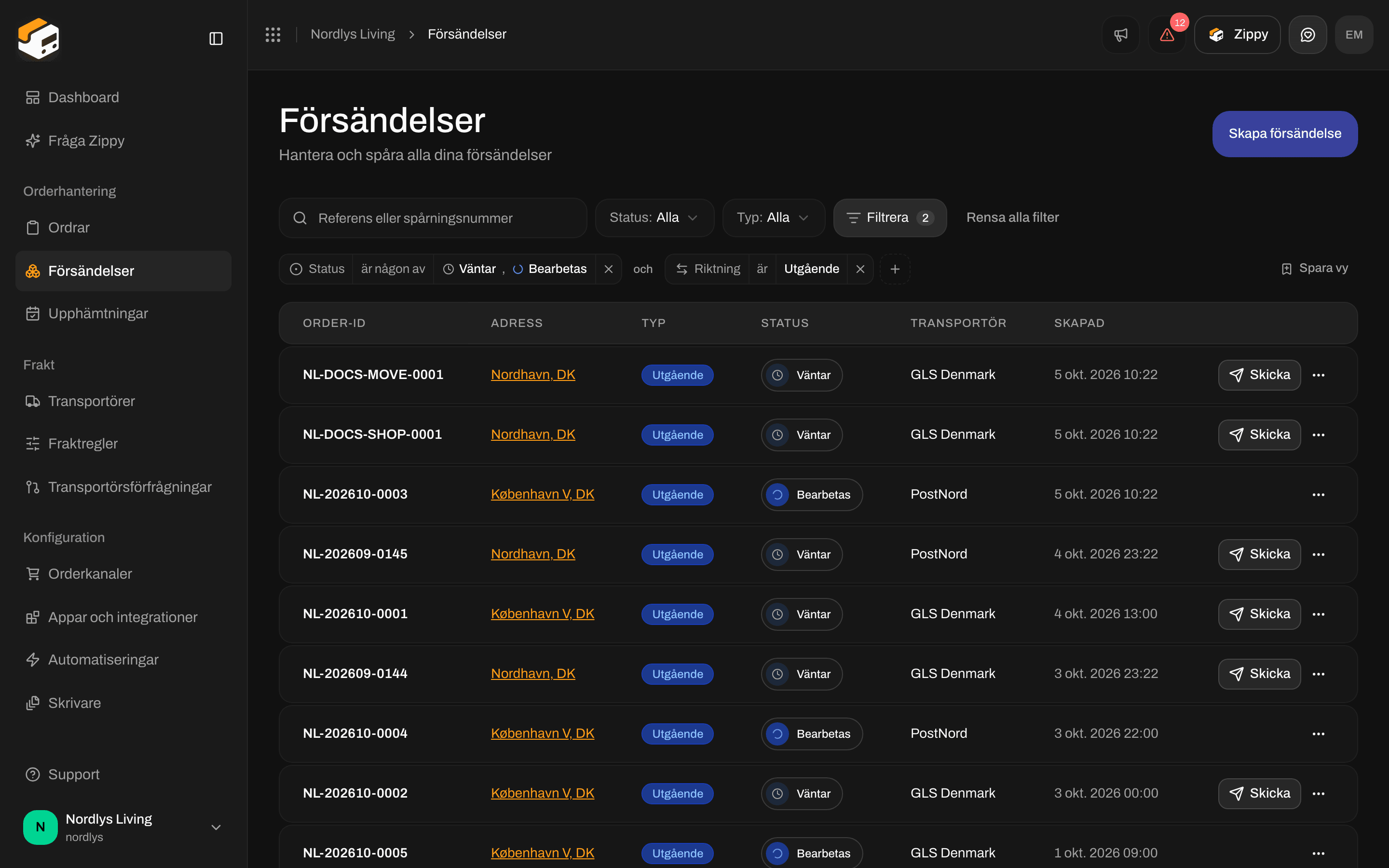Change the 'är någon av' operator
The image size is (1389, 868).
point(393,269)
